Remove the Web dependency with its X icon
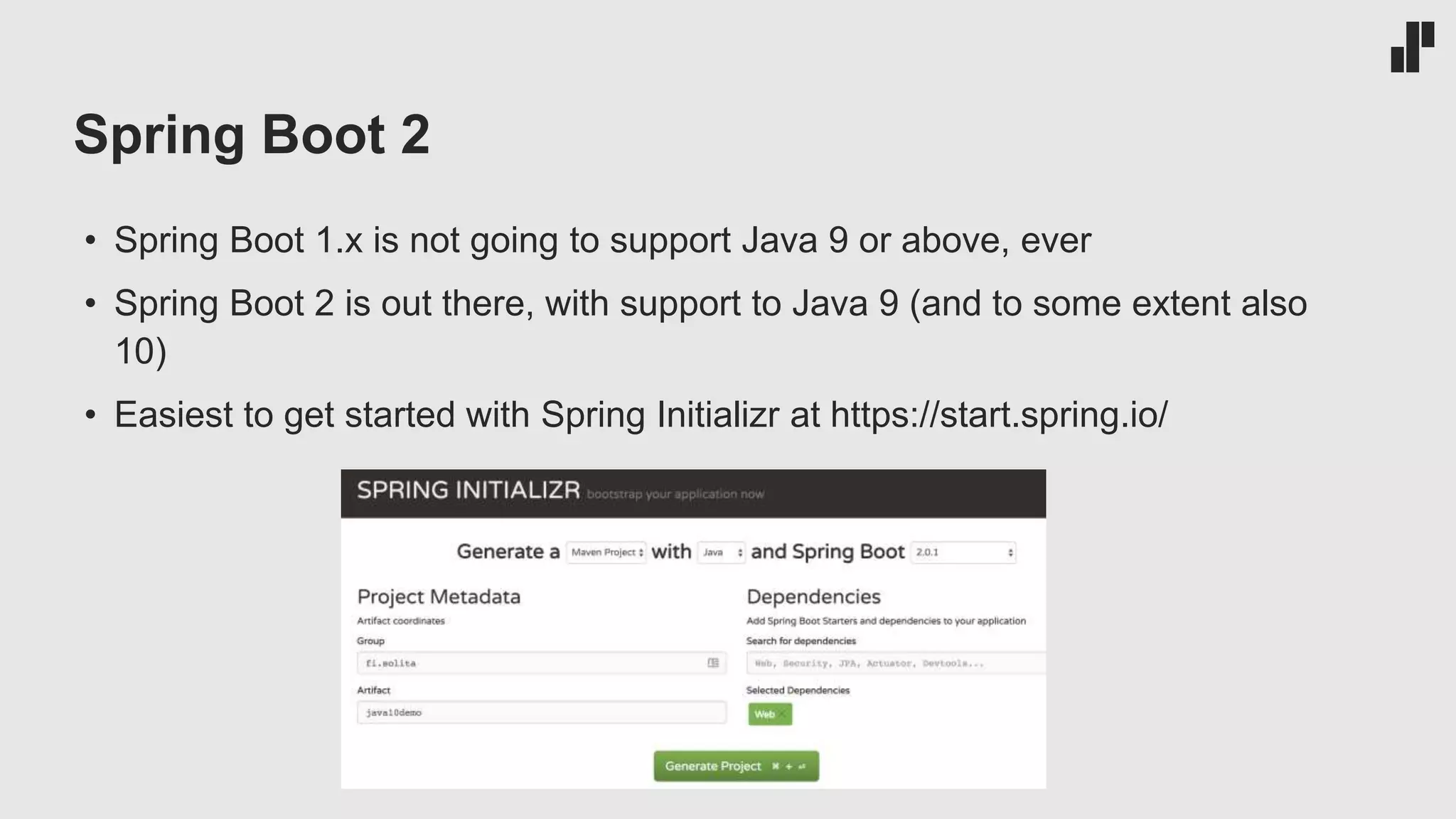This screenshot has width=1456, height=819. point(783,714)
